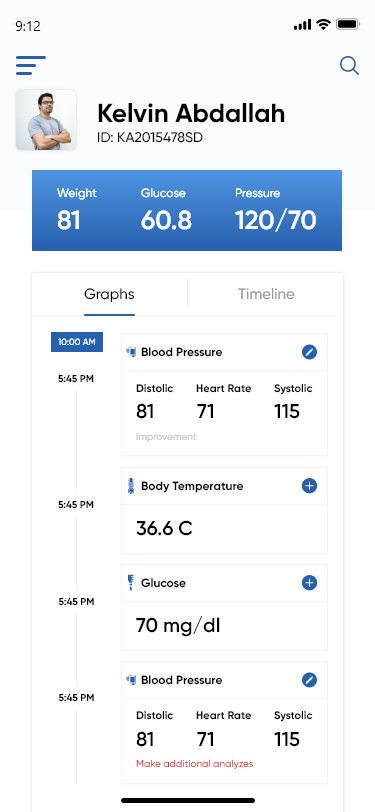Edit the first Blood Pressure entry

[309, 352]
